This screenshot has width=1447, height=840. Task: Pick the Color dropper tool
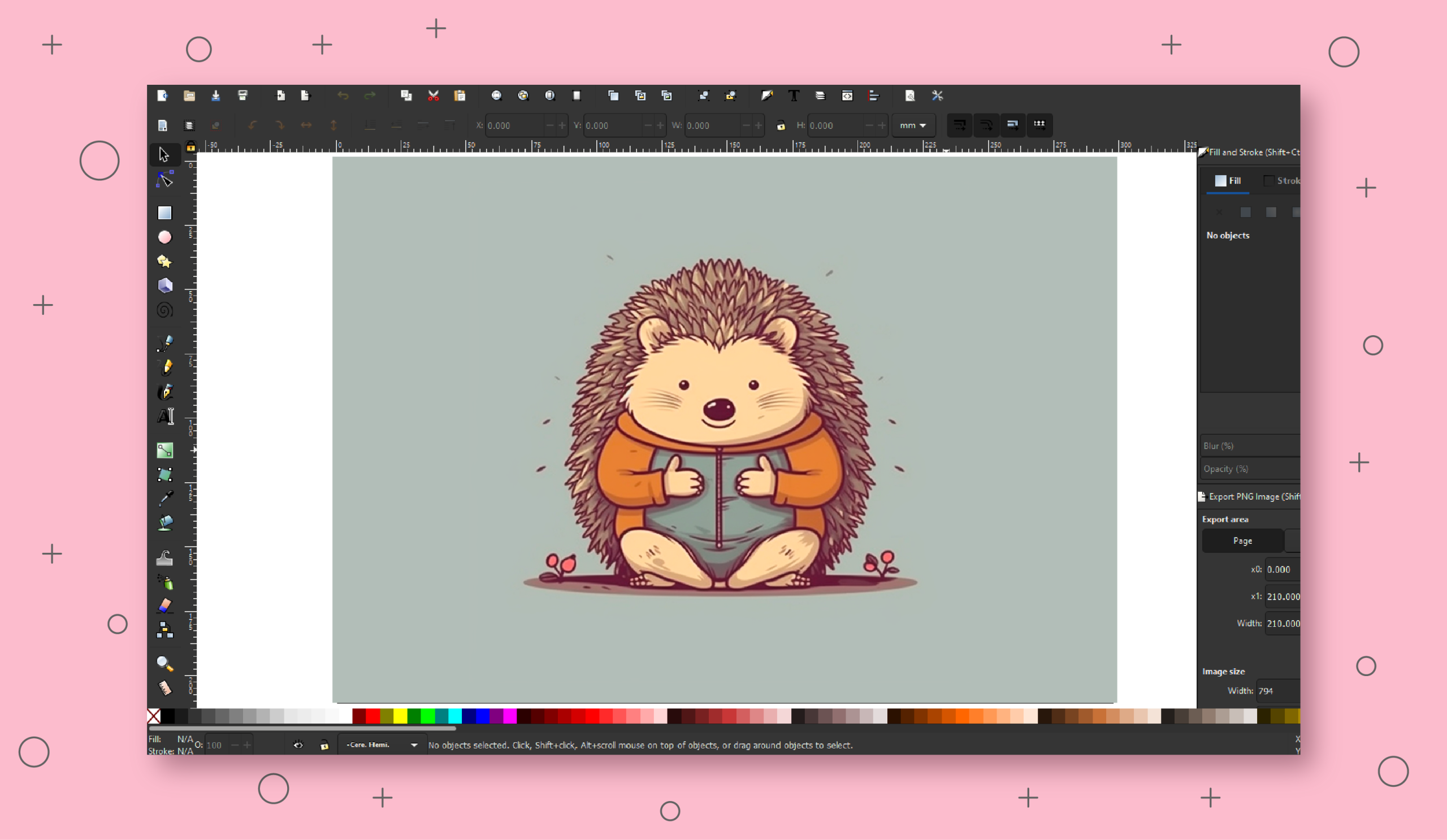click(x=165, y=499)
